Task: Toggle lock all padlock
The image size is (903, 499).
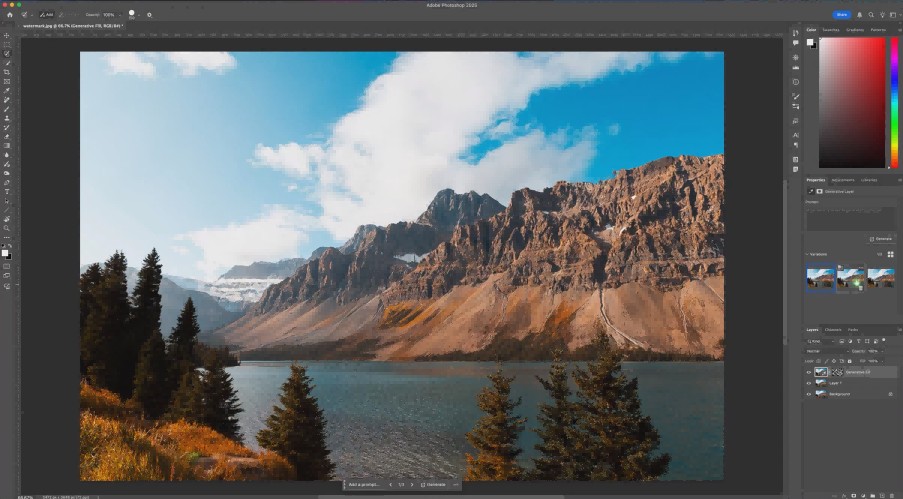Action: tap(849, 361)
